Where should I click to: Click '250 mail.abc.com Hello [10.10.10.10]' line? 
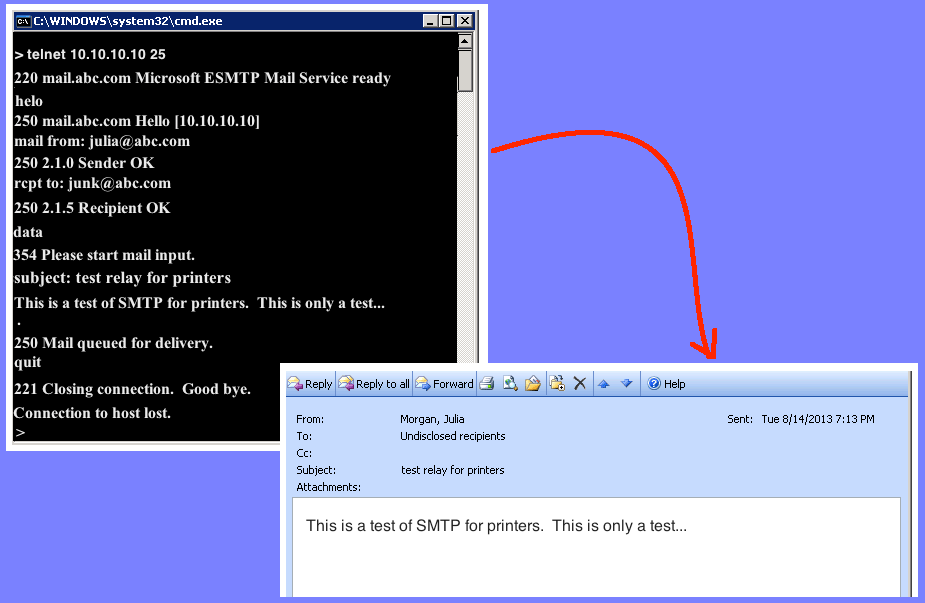[137, 121]
